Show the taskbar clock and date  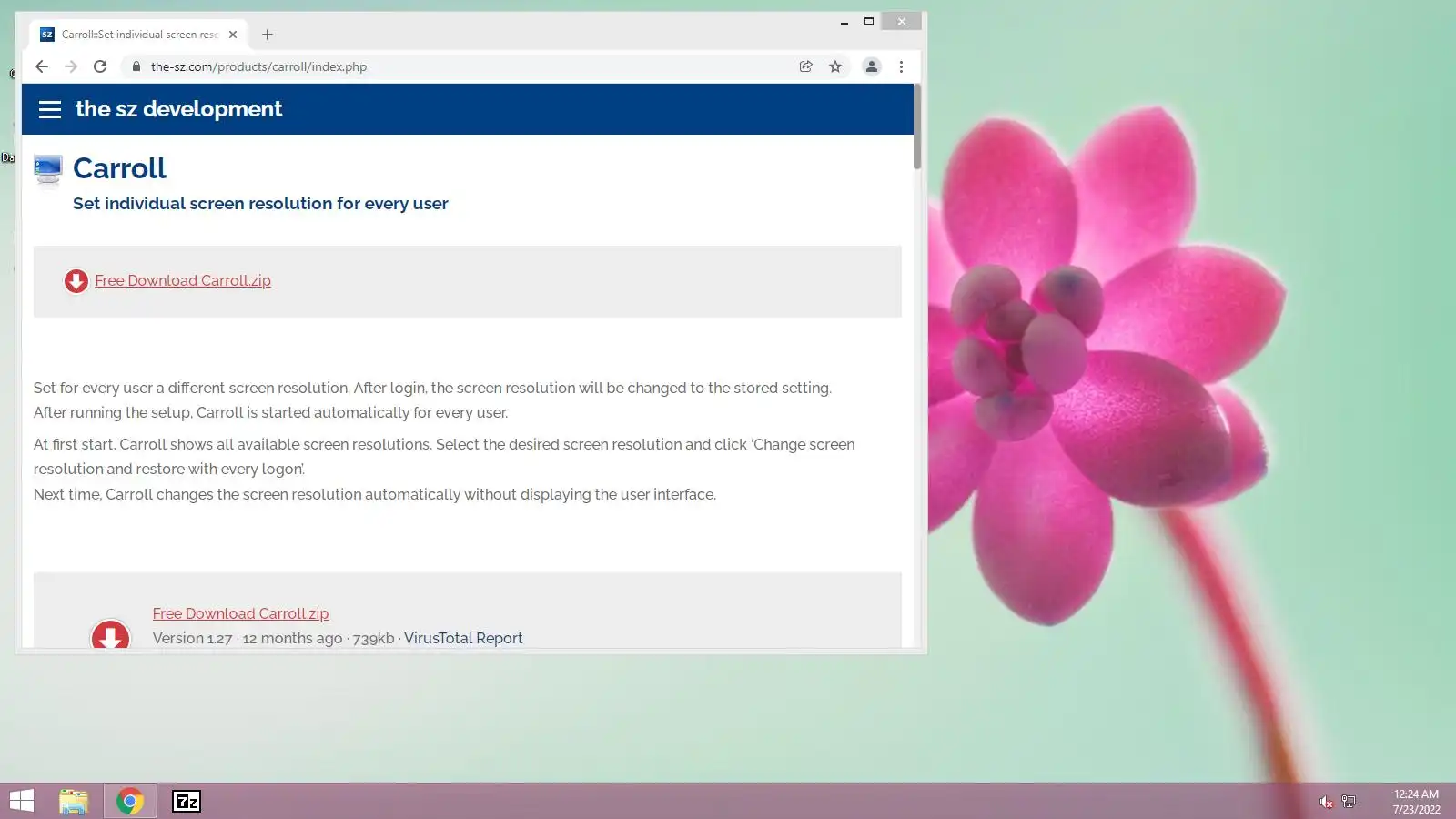coord(1416,802)
